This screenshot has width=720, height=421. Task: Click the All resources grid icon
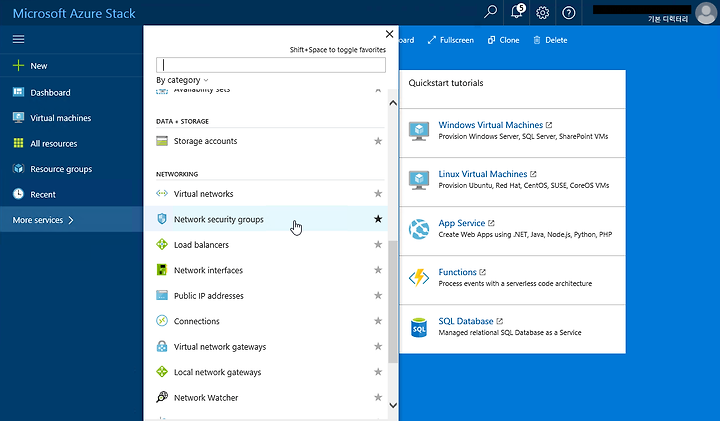tap(18, 143)
